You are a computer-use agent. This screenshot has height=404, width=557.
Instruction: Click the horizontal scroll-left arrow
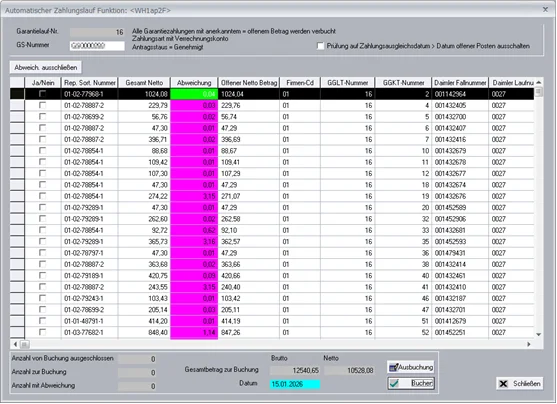click(15, 344)
